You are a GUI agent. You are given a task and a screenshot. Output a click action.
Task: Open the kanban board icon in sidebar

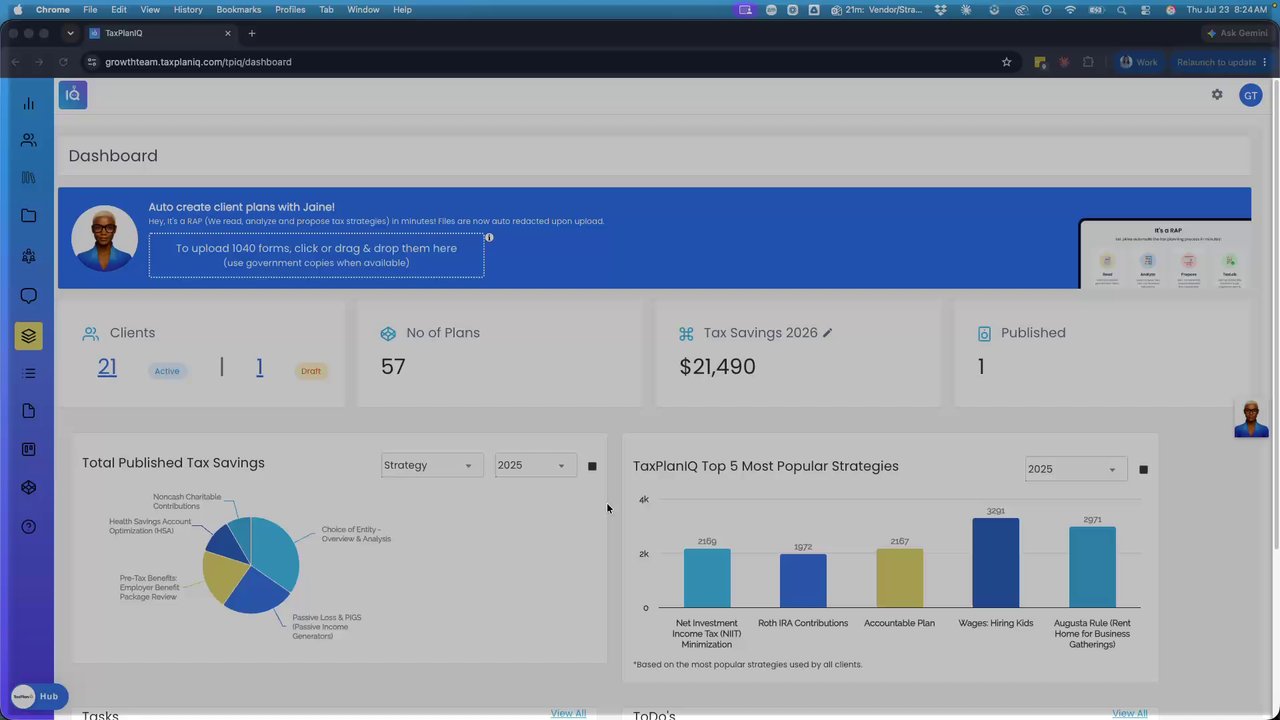point(28,450)
